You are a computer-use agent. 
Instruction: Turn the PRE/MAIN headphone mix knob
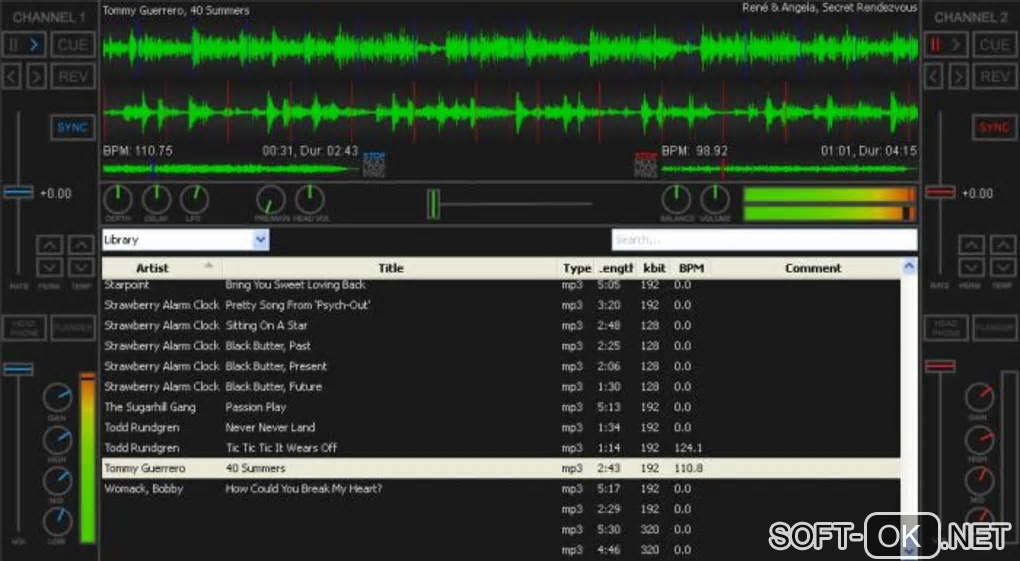point(271,200)
